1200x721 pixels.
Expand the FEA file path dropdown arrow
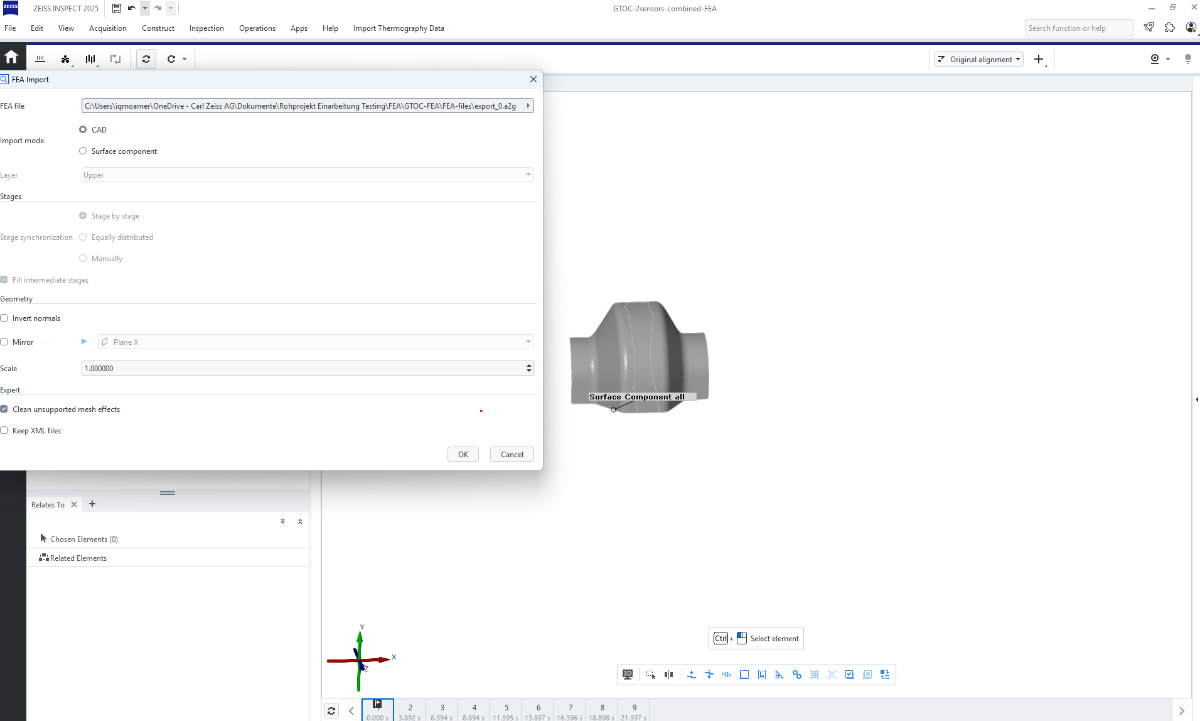click(527, 105)
